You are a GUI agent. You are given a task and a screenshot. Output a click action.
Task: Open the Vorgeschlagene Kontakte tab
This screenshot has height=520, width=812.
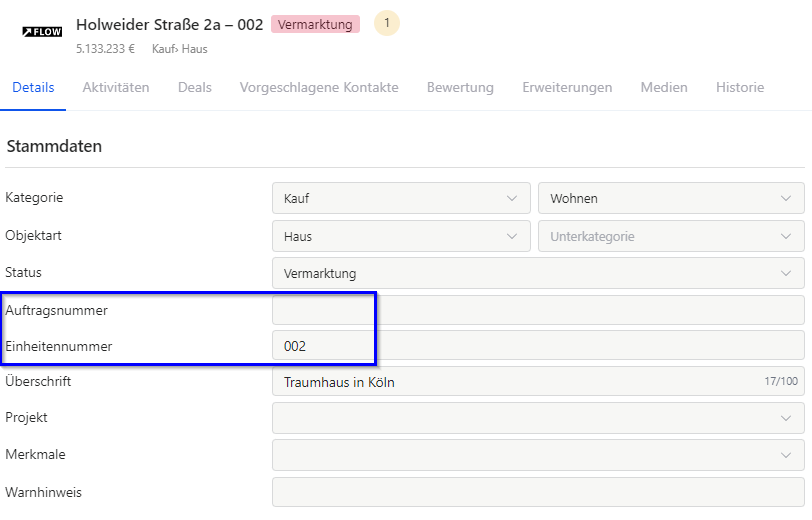pyautogui.click(x=319, y=88)
